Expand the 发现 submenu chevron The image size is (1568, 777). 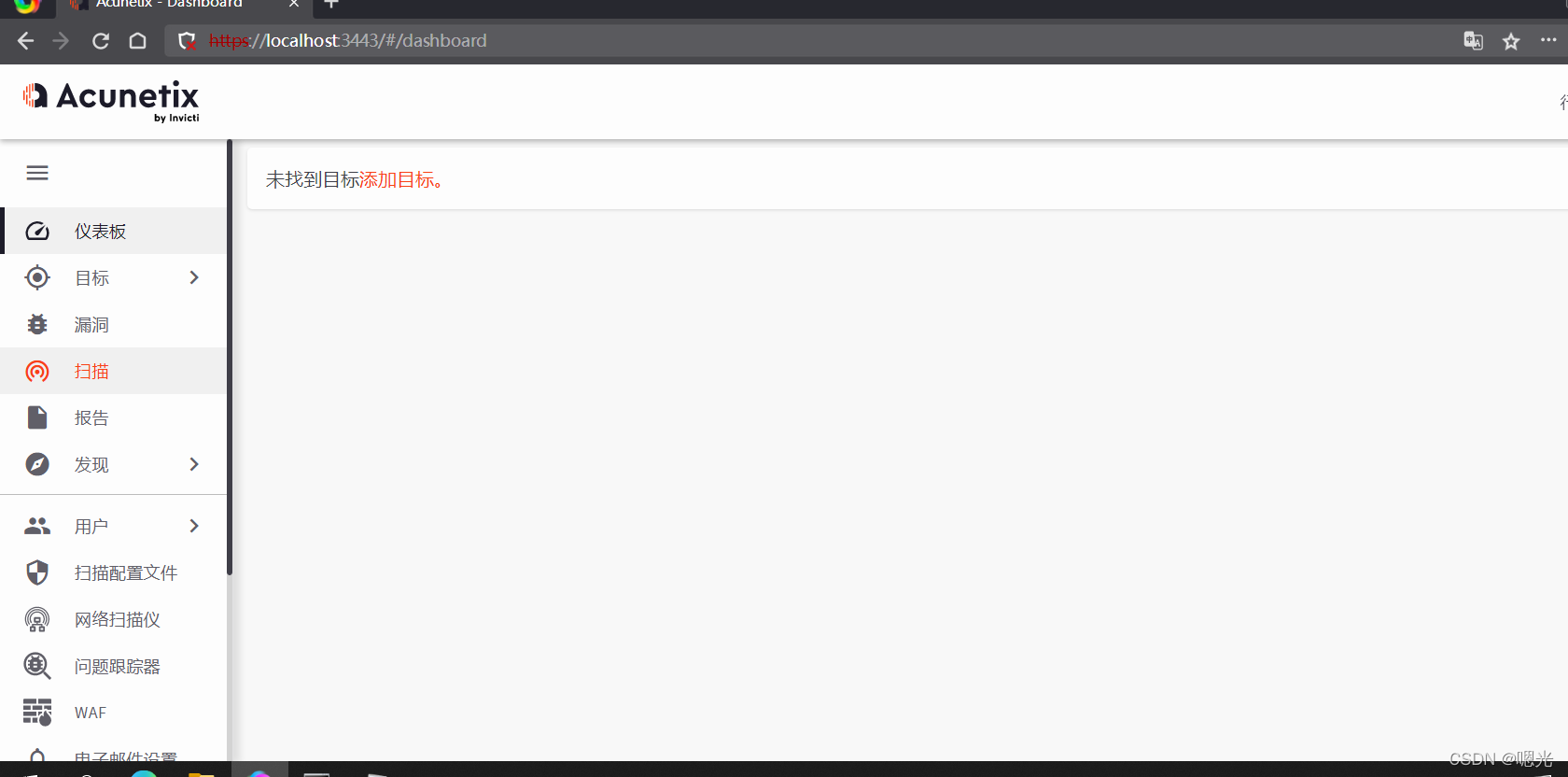tap(194, 464)
